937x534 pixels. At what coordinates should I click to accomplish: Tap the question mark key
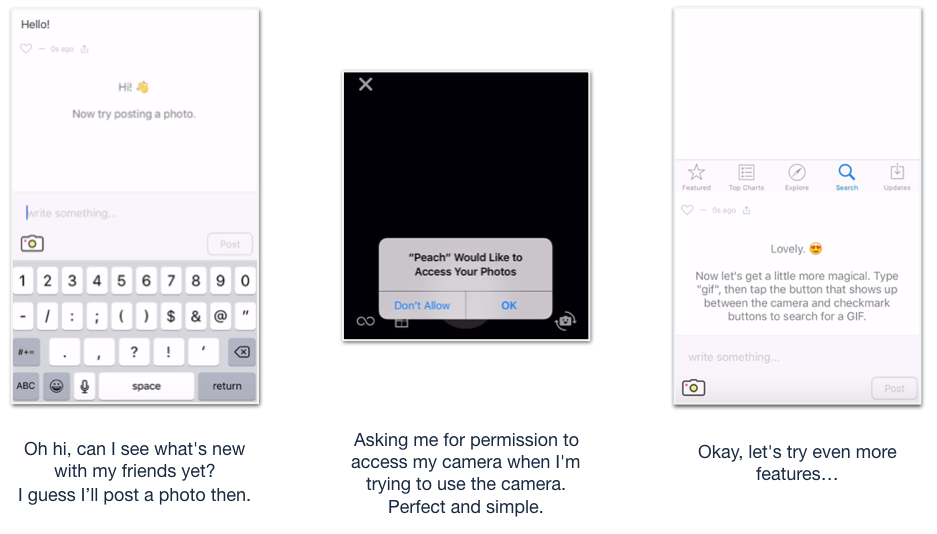[x=134, y=352]
